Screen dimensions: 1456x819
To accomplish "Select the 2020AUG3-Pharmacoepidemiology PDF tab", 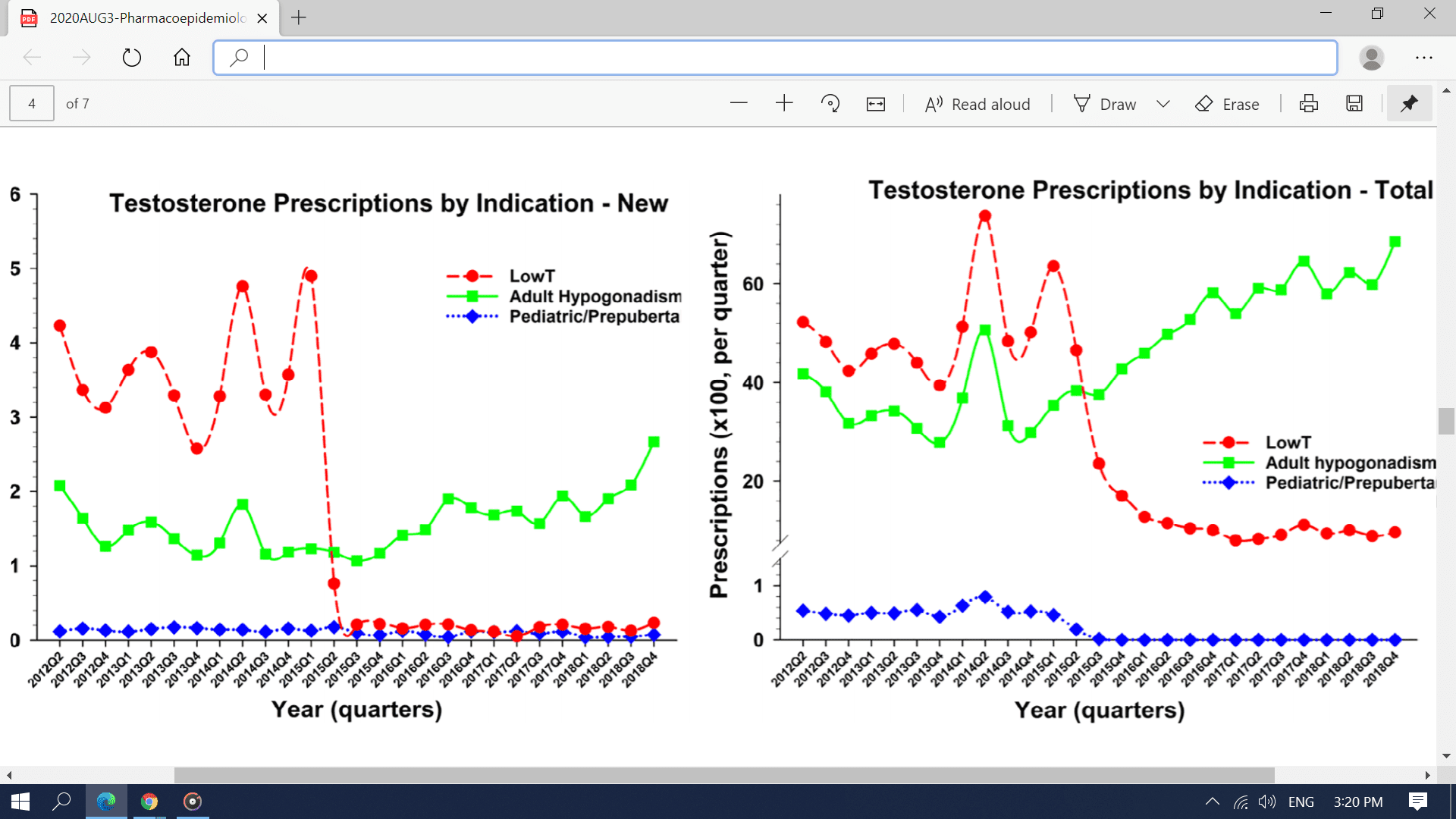I will tap(144, 18).
